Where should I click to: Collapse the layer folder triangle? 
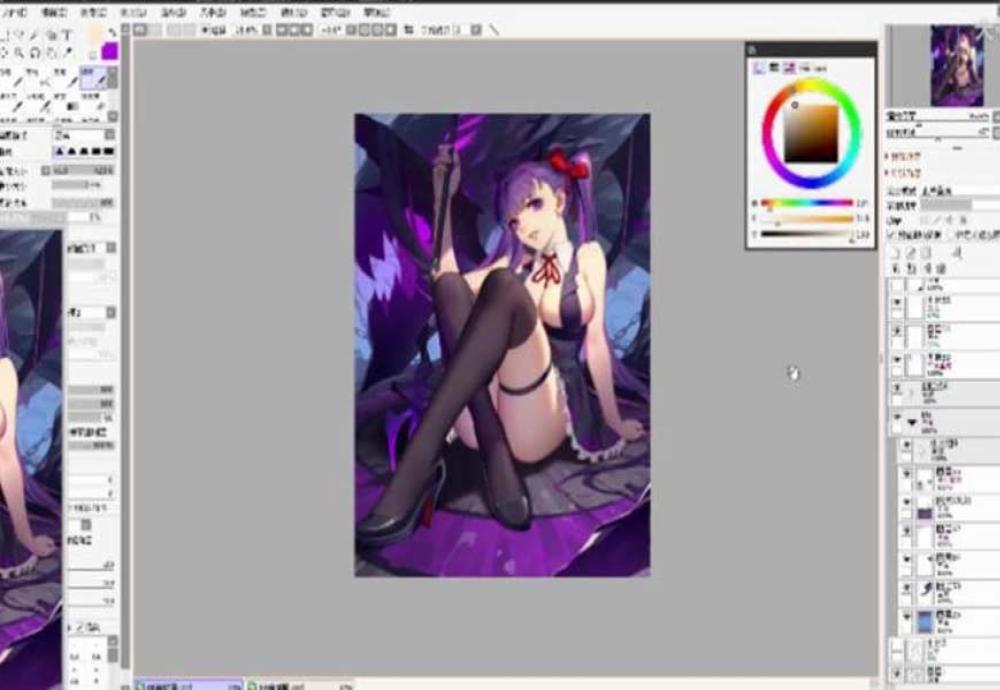(912, 422)
